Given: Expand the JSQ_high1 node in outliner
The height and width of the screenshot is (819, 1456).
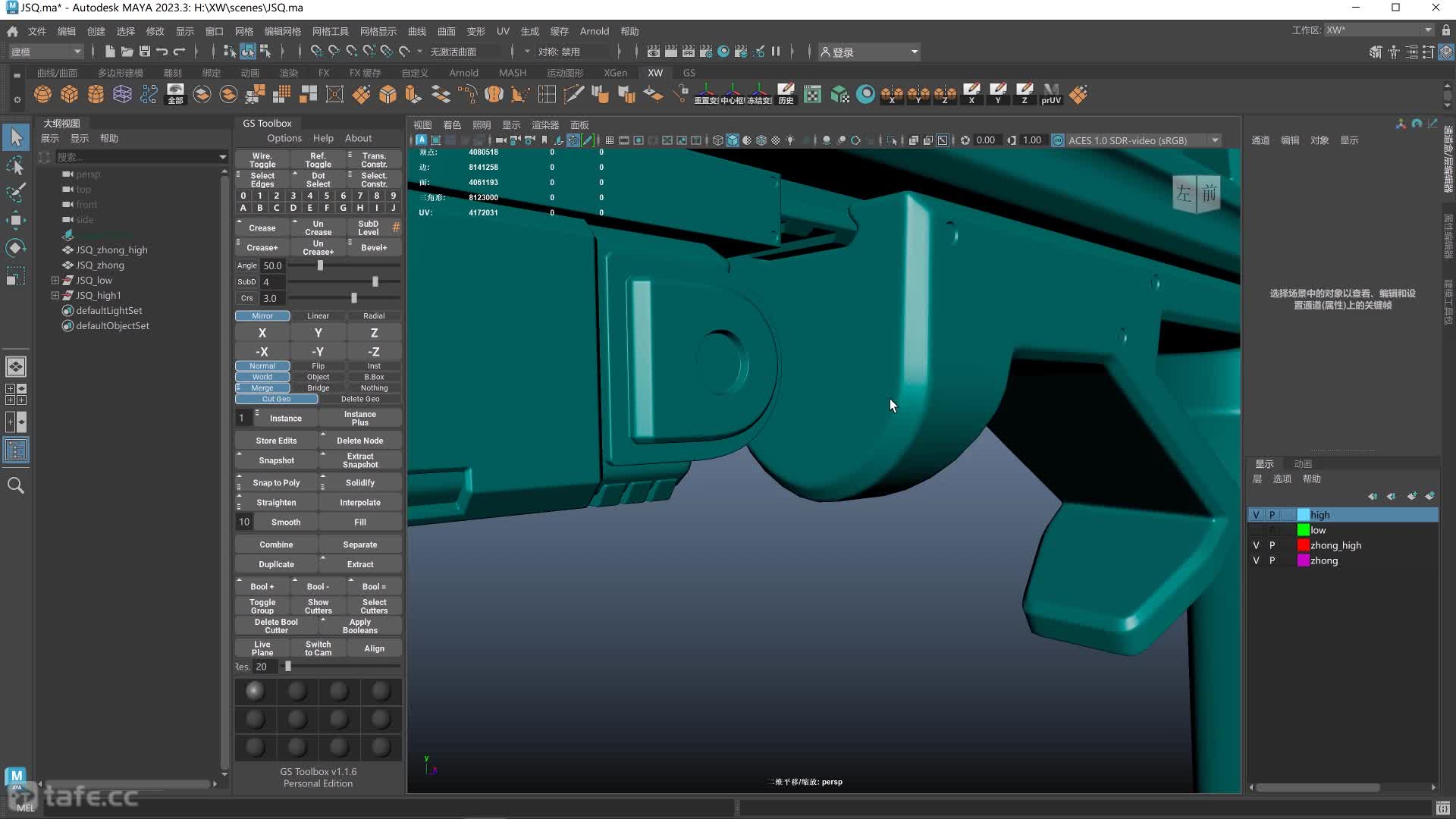Looking at the screenshot, I should tap(55, 296).
